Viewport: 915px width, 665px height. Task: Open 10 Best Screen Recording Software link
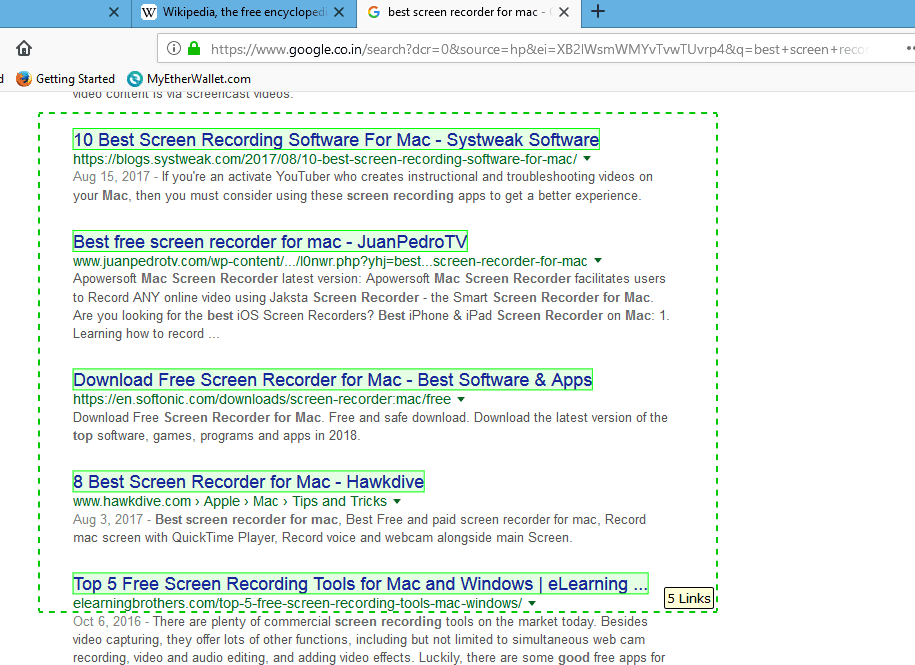click(x=336, y=139)
